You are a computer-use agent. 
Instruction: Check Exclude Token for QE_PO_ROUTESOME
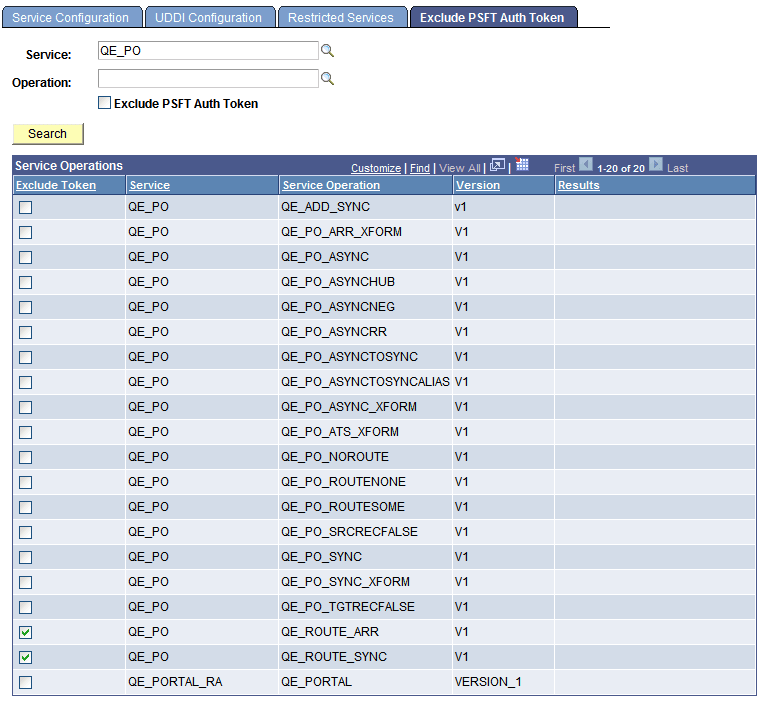point(26,507)
